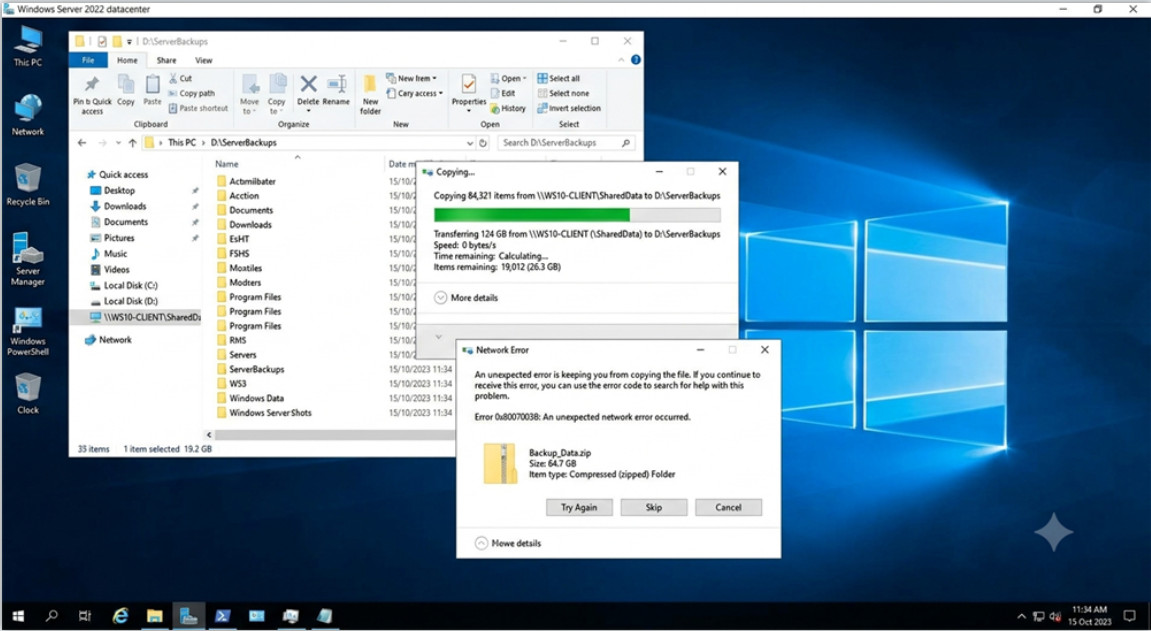Open the Windows Start button

point(18,616)
